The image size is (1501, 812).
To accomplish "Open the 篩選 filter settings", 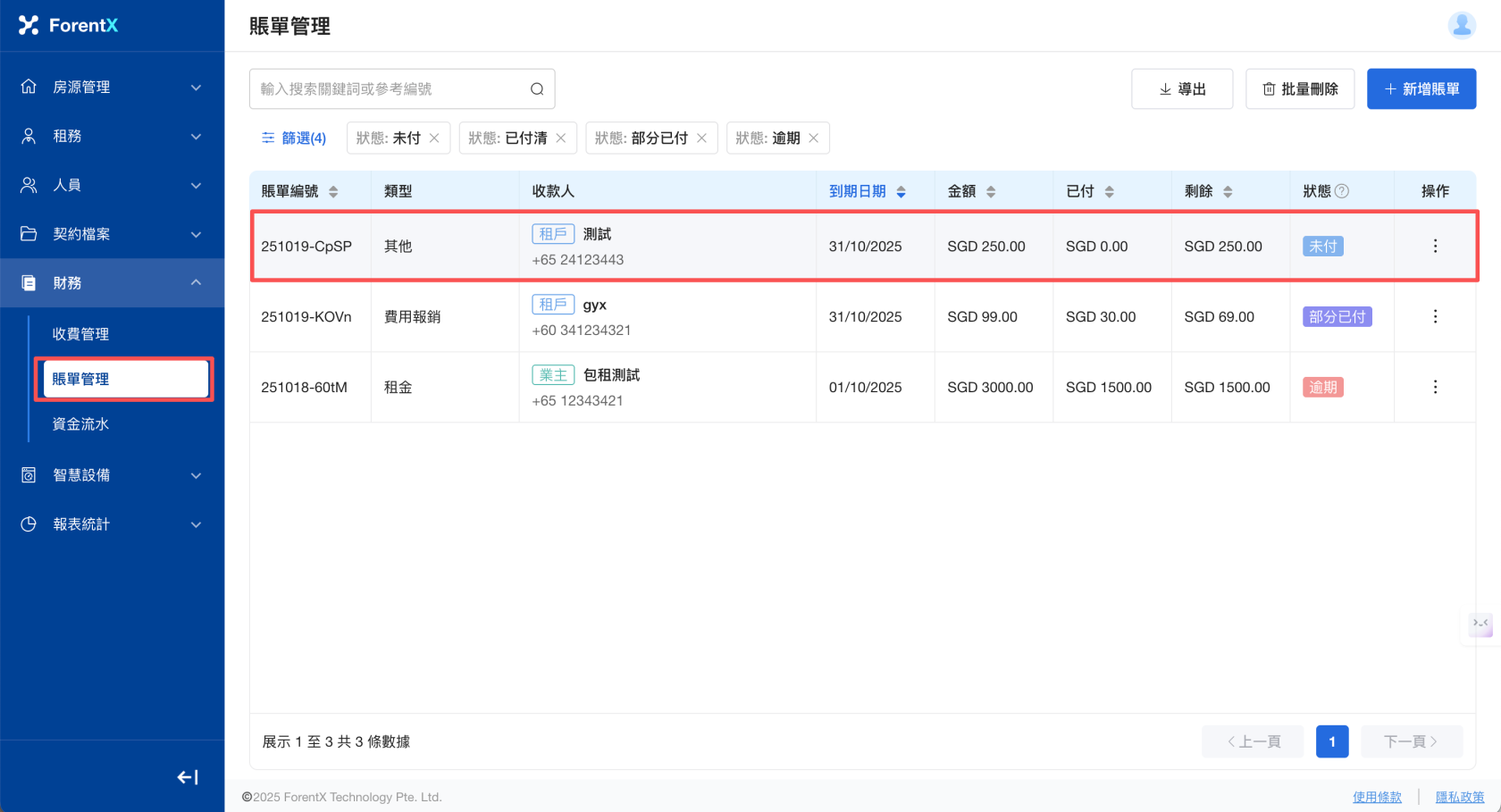I will [x=294, y=138].
